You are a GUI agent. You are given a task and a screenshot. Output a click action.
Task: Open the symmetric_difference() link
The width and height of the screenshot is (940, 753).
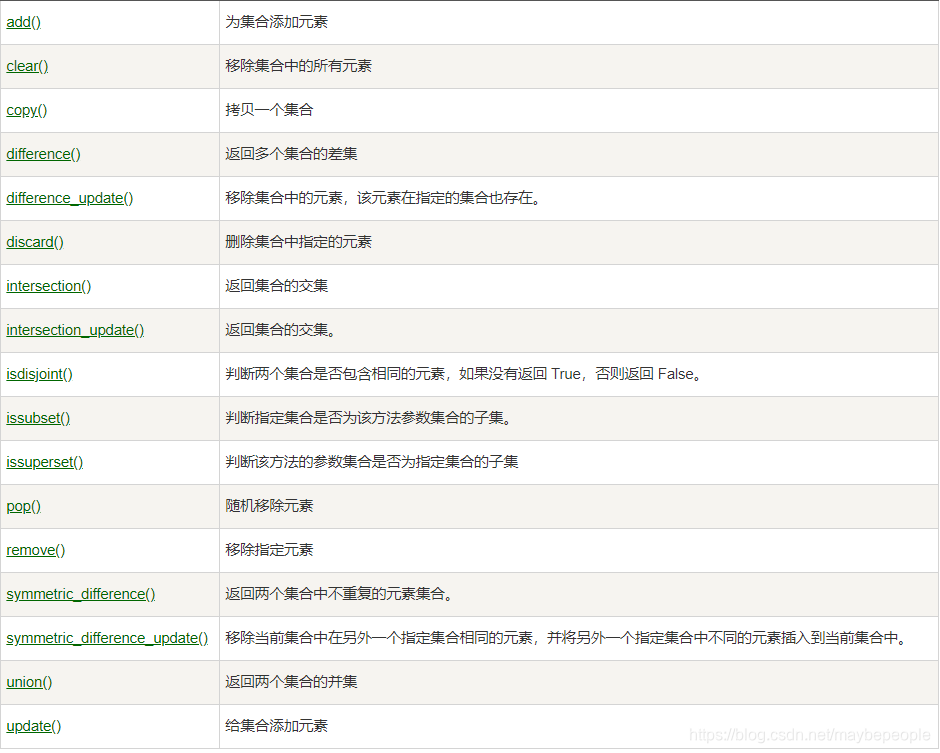point(80,594)
